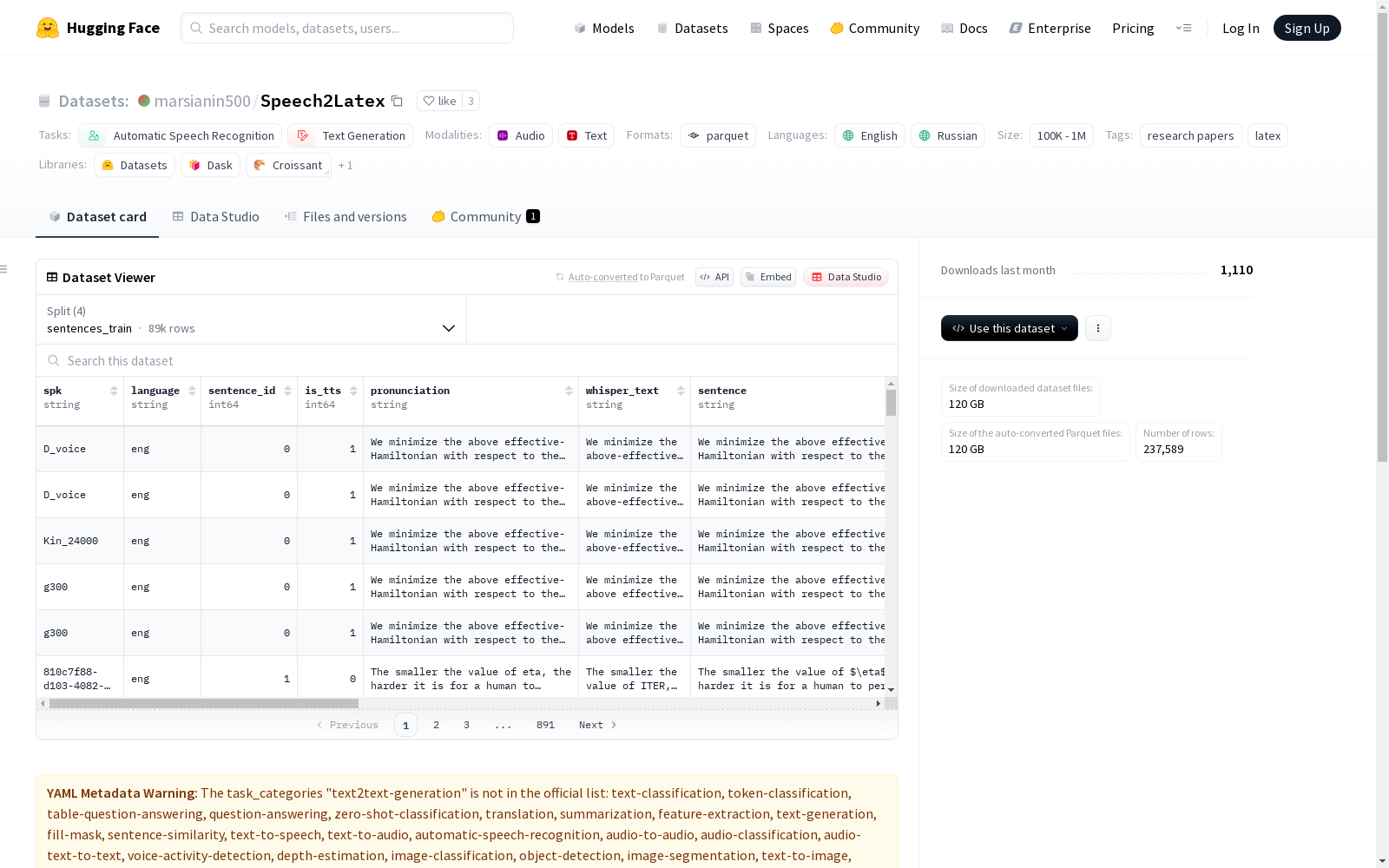Sort by the pronunciation column
Screen dimensions: 1389x868
pos(569,391)
